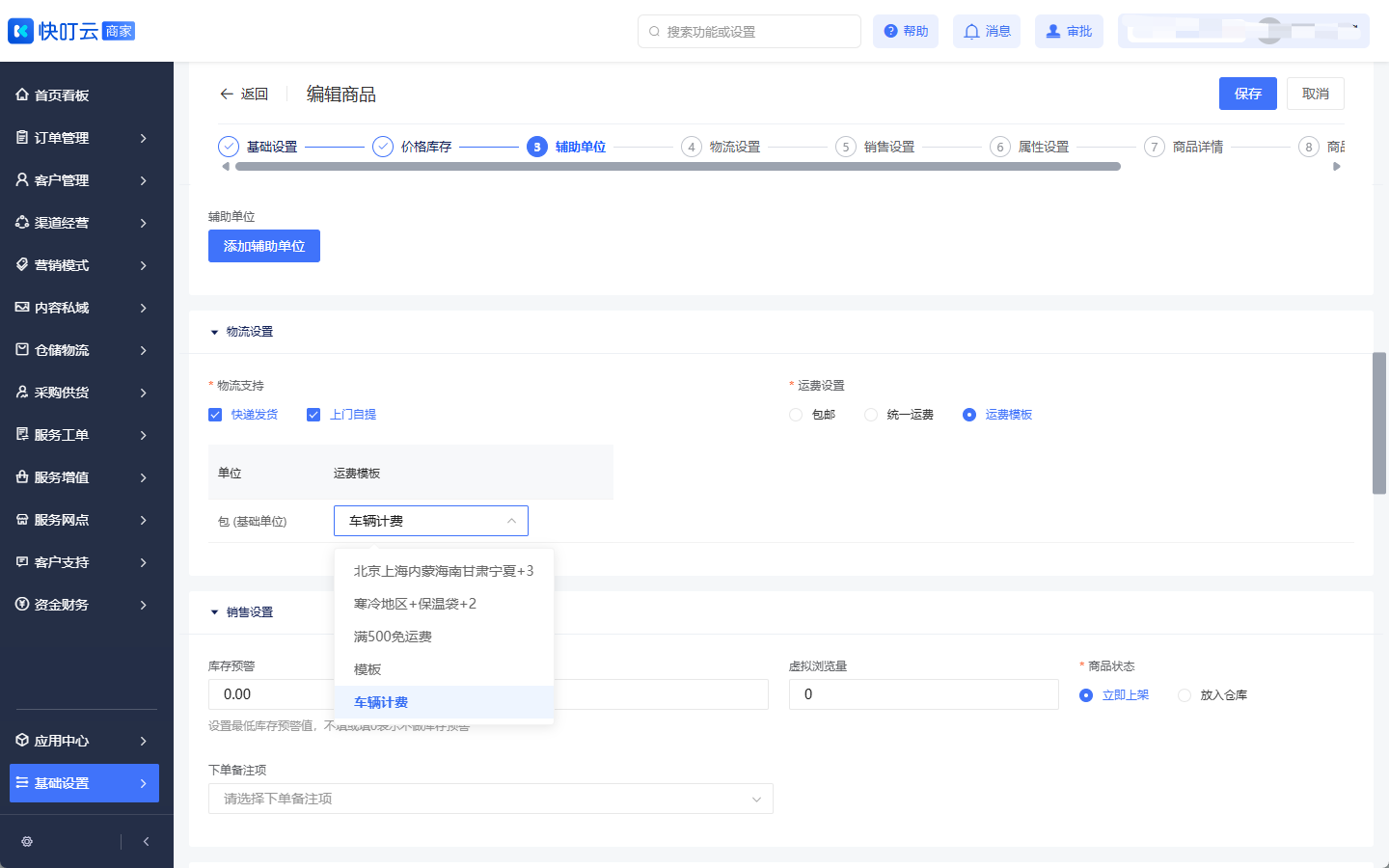Expand the 仓储物流 submenu chevron
This screenshot has width=1389, height=868.
pos(143,350)
